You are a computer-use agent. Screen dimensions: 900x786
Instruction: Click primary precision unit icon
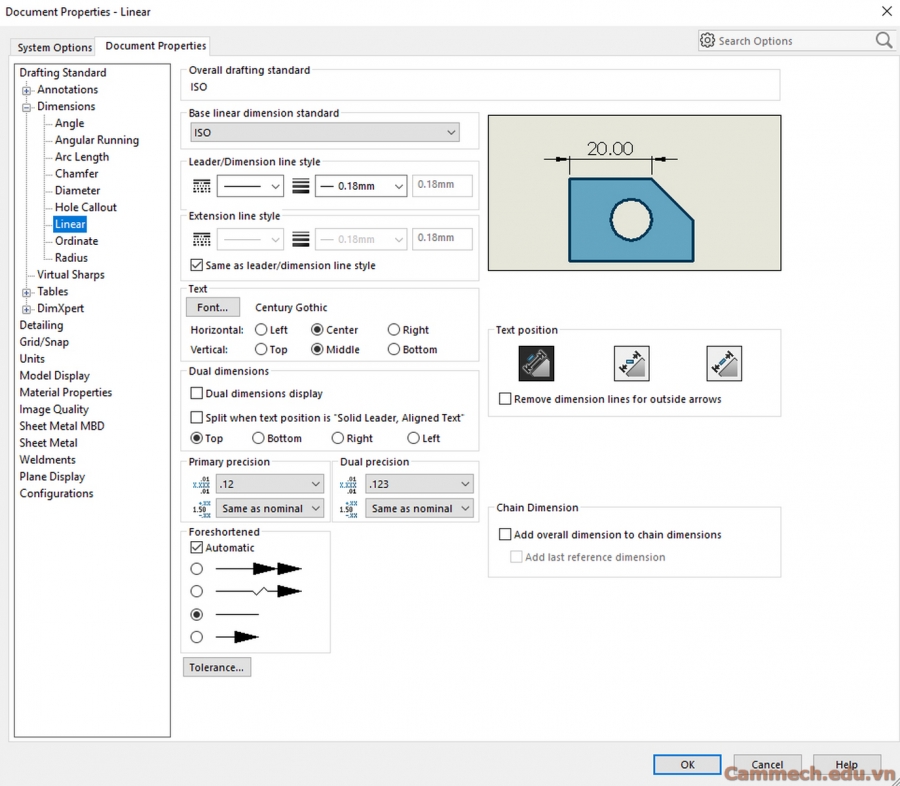[201, 485]
